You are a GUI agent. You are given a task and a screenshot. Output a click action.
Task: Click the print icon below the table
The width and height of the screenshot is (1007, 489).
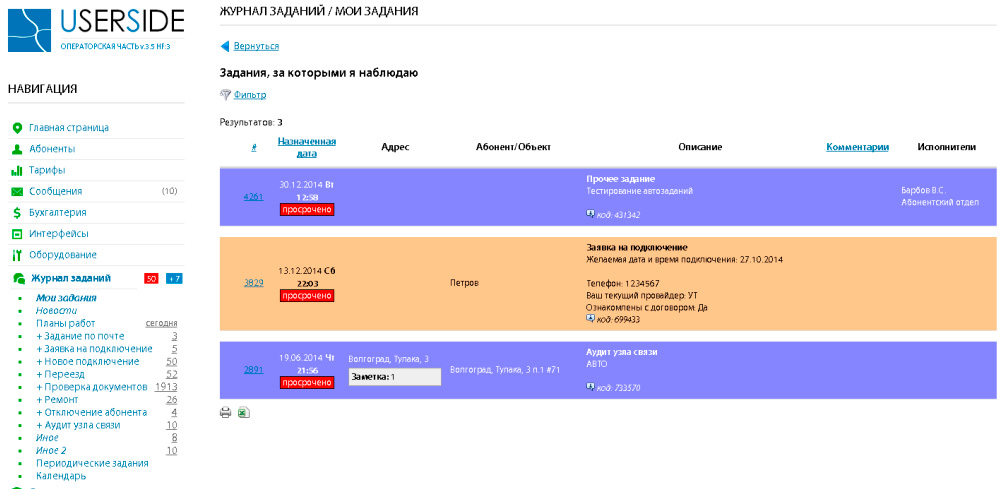pos(226,412)
